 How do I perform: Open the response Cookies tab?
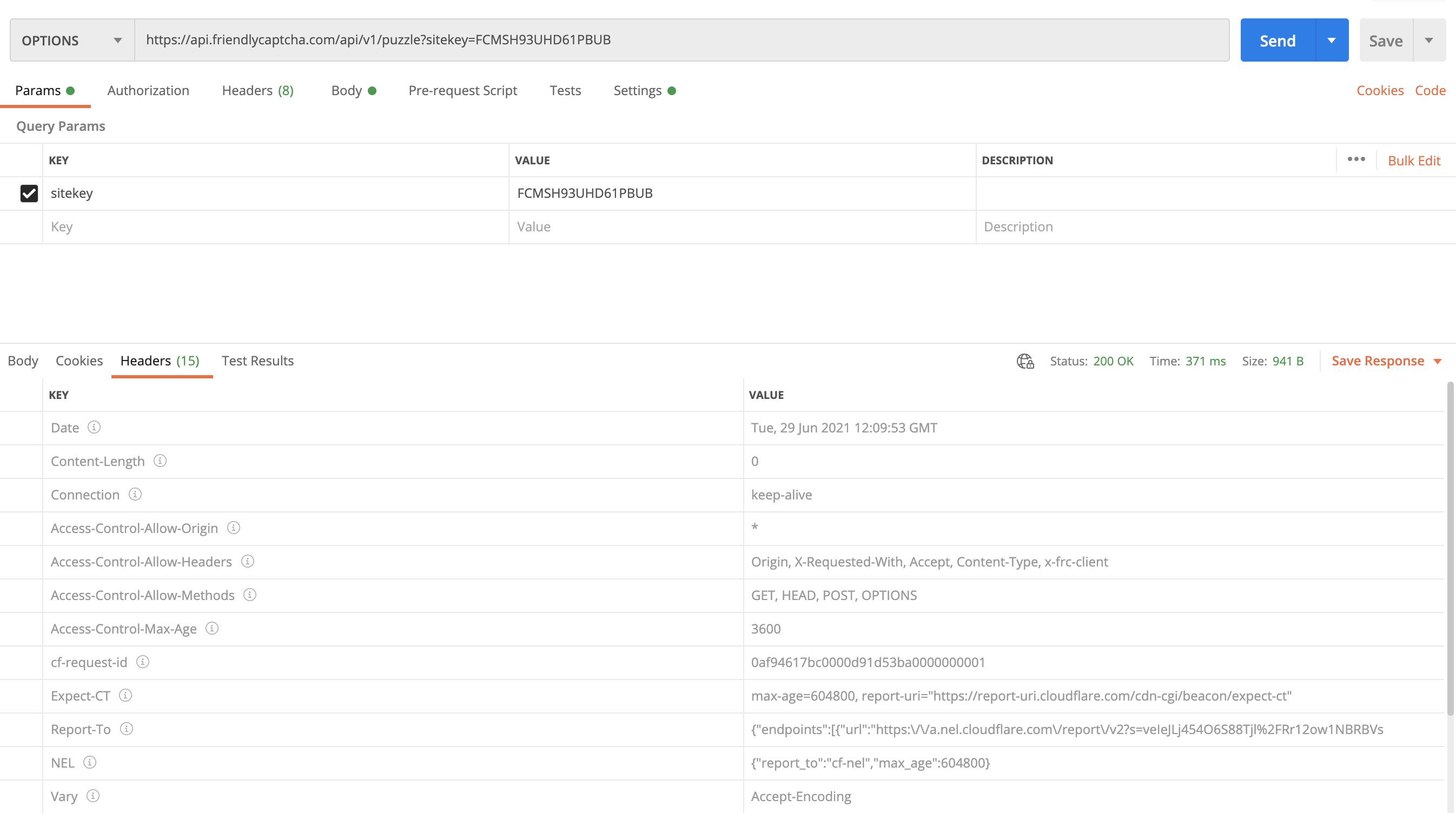(79, 361)
